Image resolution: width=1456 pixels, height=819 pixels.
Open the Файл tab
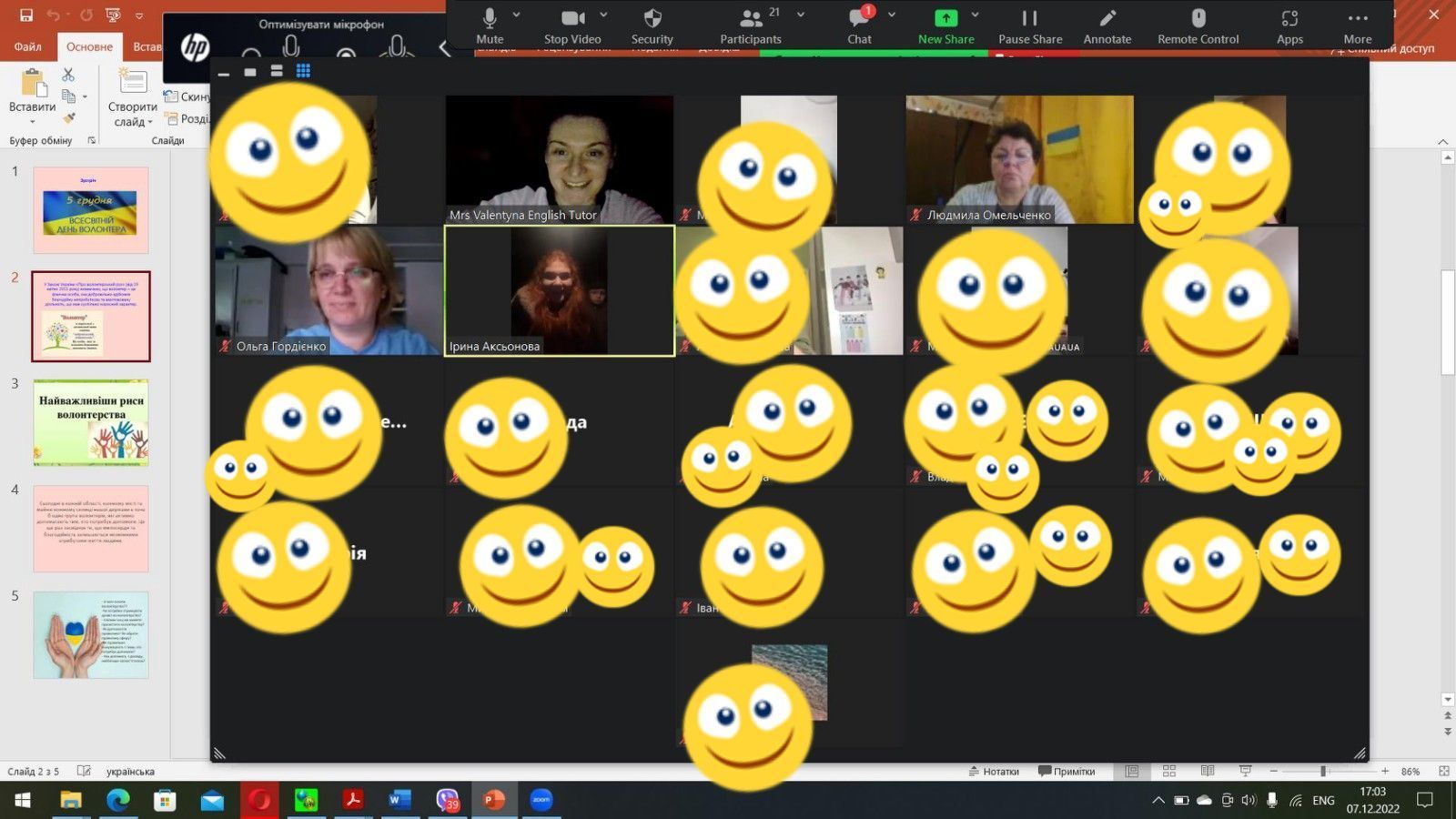pyautogui.click(x=27, y=46)
